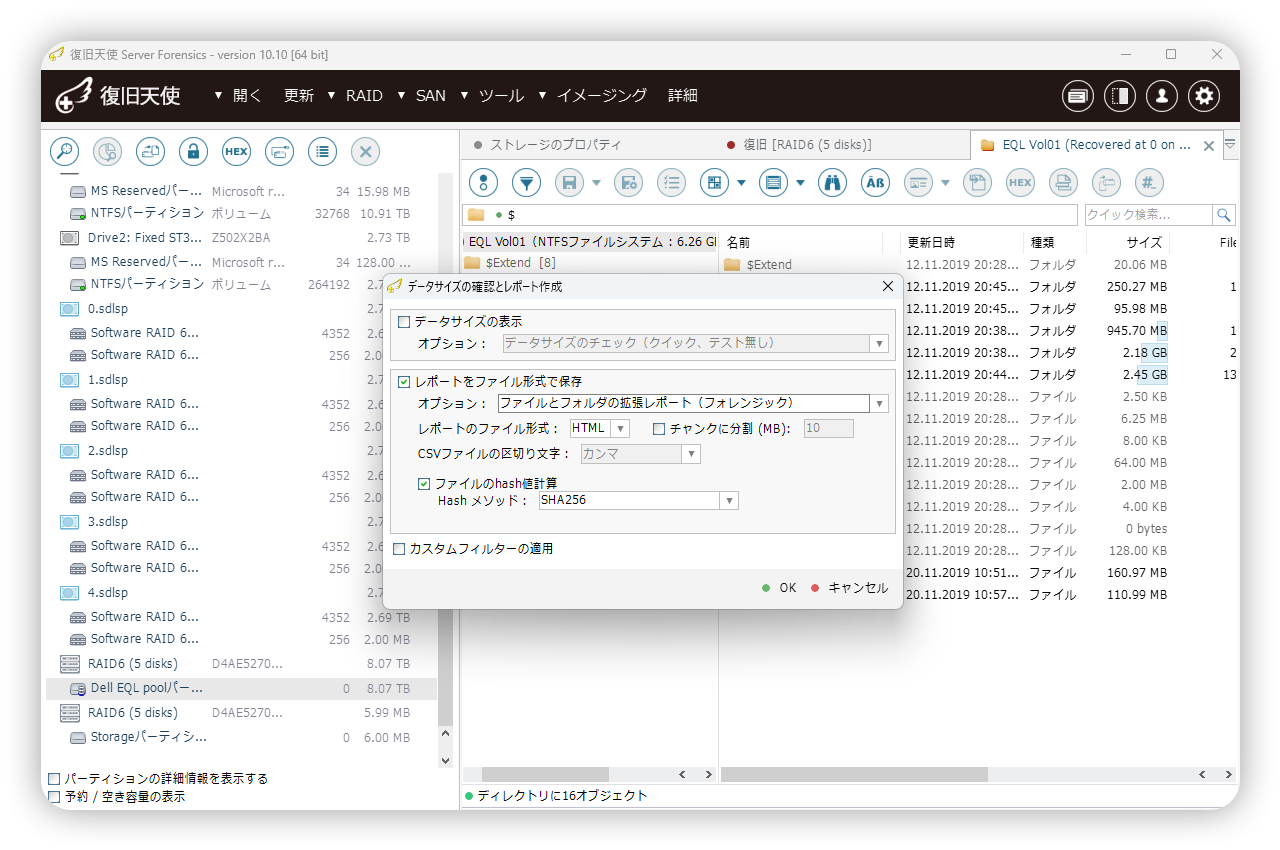Image resolution: width=1280 pixels, height=850 pixels.
Task: Open settings gear icon in header
Action: point(1204,96)
